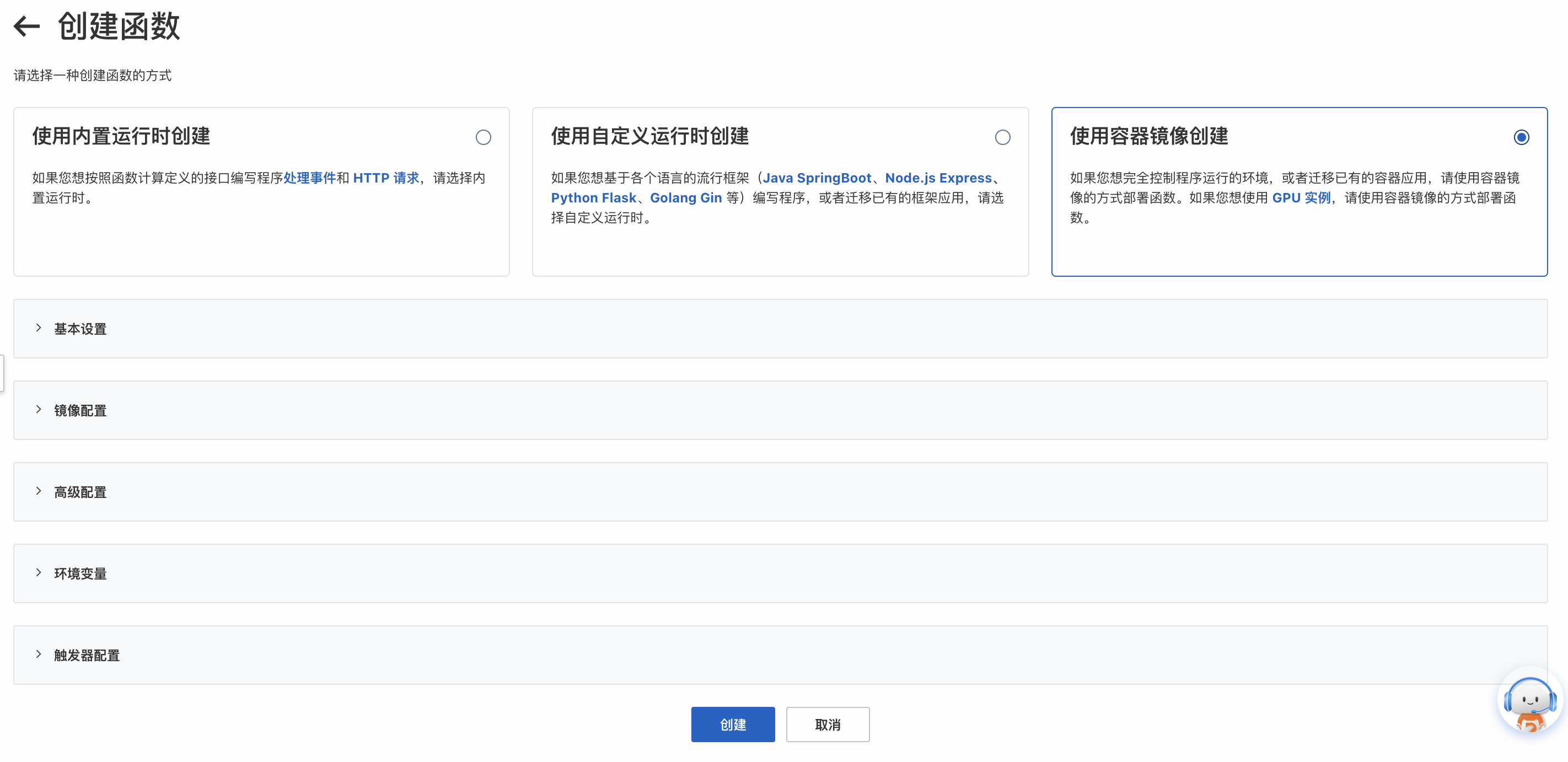
Task: Expand the 基本设置 section chevron
Action: tap(39, 328)
